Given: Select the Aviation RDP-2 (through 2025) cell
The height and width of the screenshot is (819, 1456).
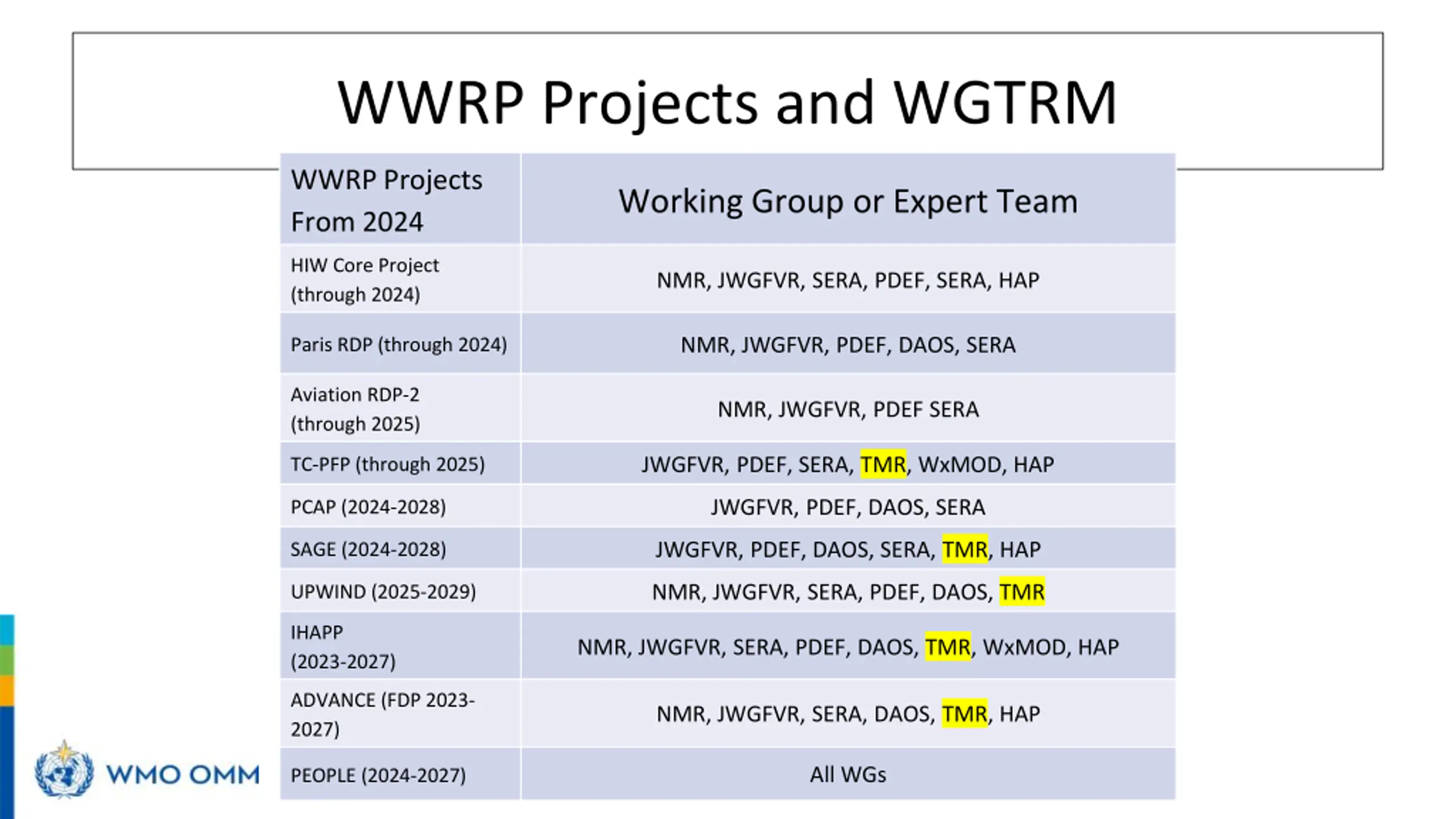Looking at the screenshot, I should click(x=400, y=408).
